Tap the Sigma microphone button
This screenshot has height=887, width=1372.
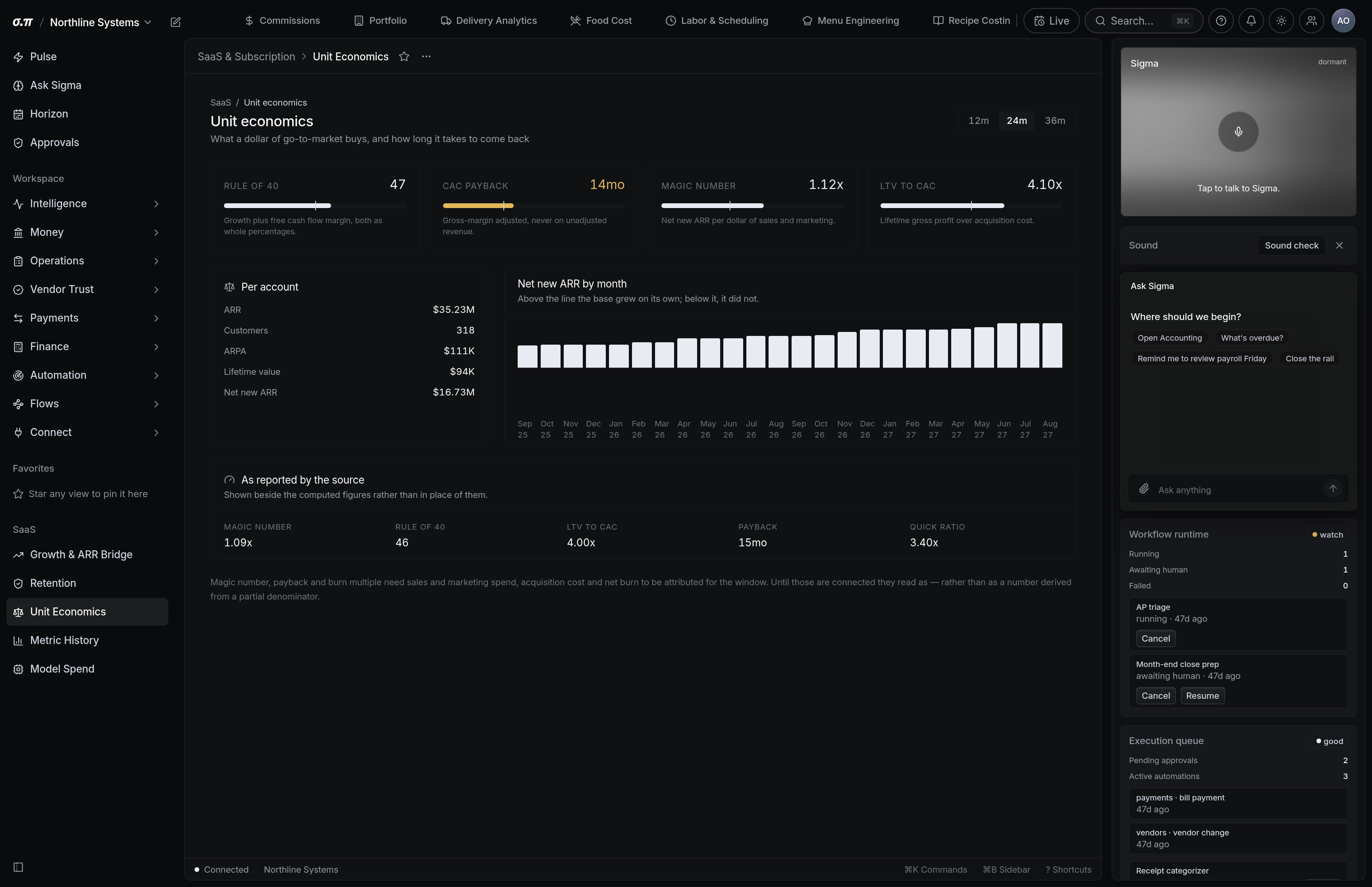click(1239, 132)
